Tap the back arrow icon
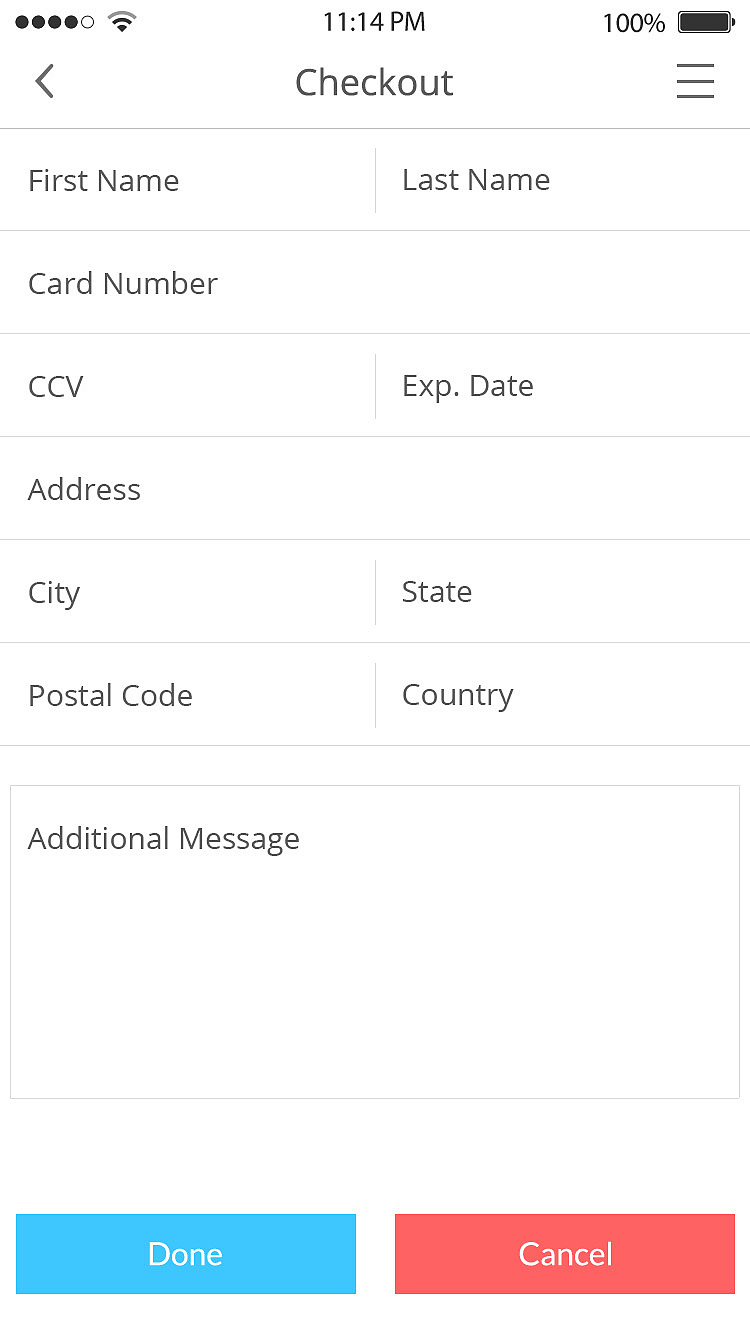 (44, 82)
